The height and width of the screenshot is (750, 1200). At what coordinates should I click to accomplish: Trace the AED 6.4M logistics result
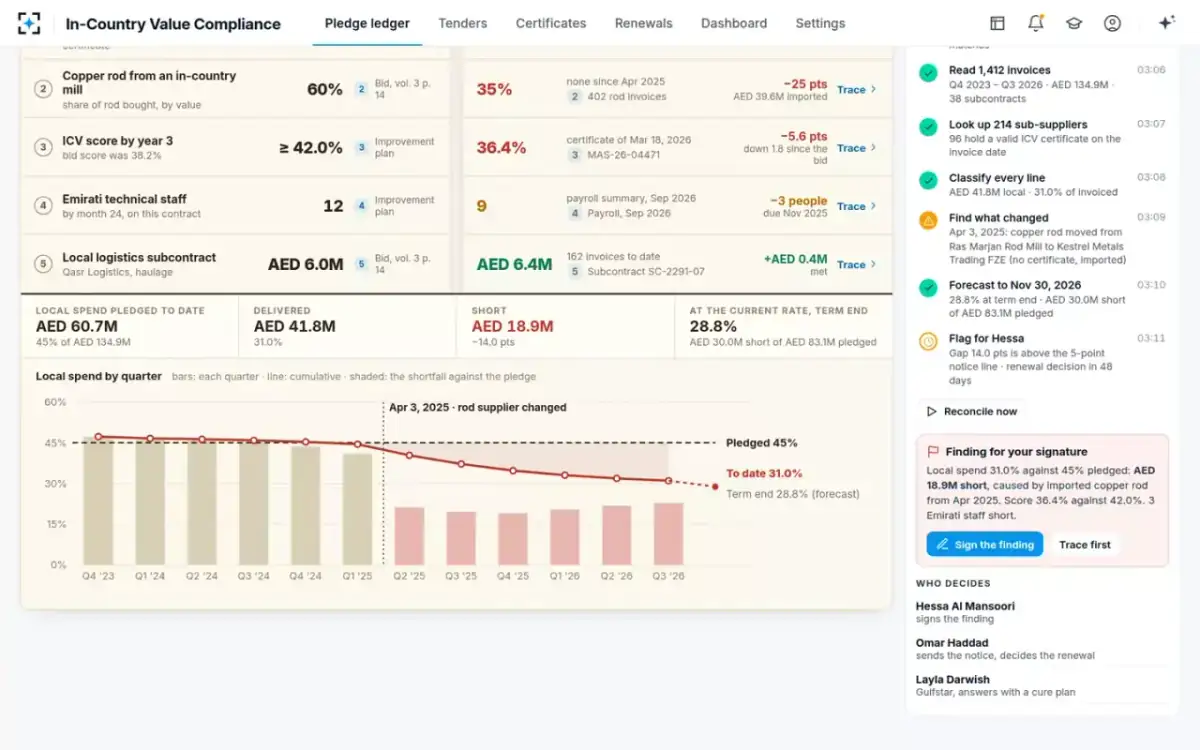click(x=857, y=264)
